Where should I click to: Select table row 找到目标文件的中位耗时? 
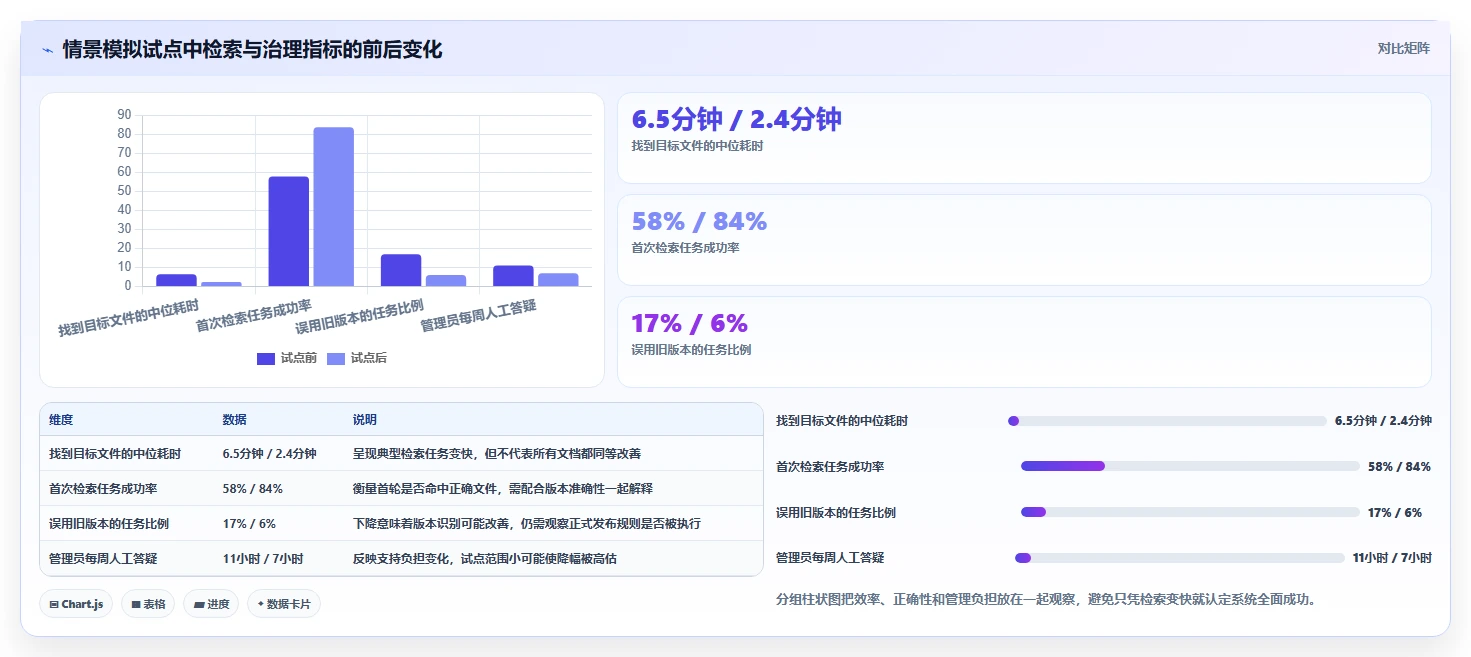point(401,453)
